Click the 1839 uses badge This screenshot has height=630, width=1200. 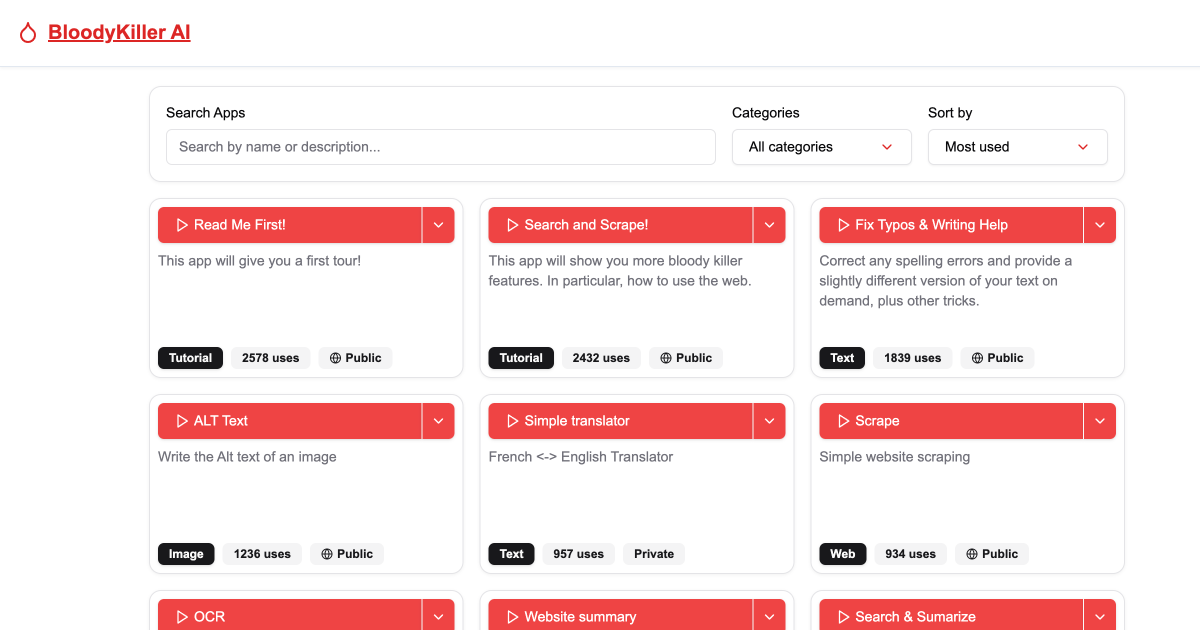(912, 358)
